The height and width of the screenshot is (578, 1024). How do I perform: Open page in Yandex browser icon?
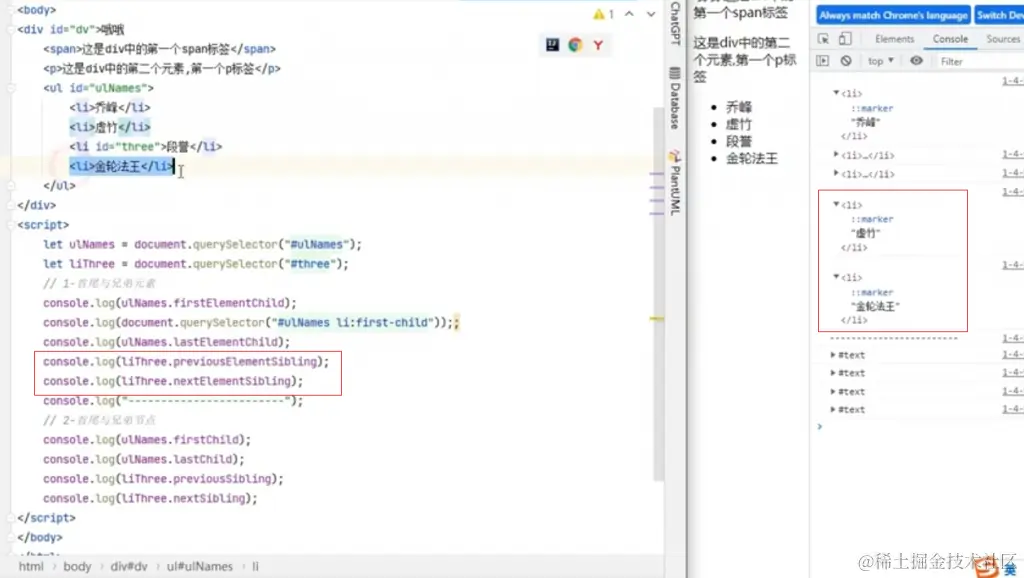(598, 44)
